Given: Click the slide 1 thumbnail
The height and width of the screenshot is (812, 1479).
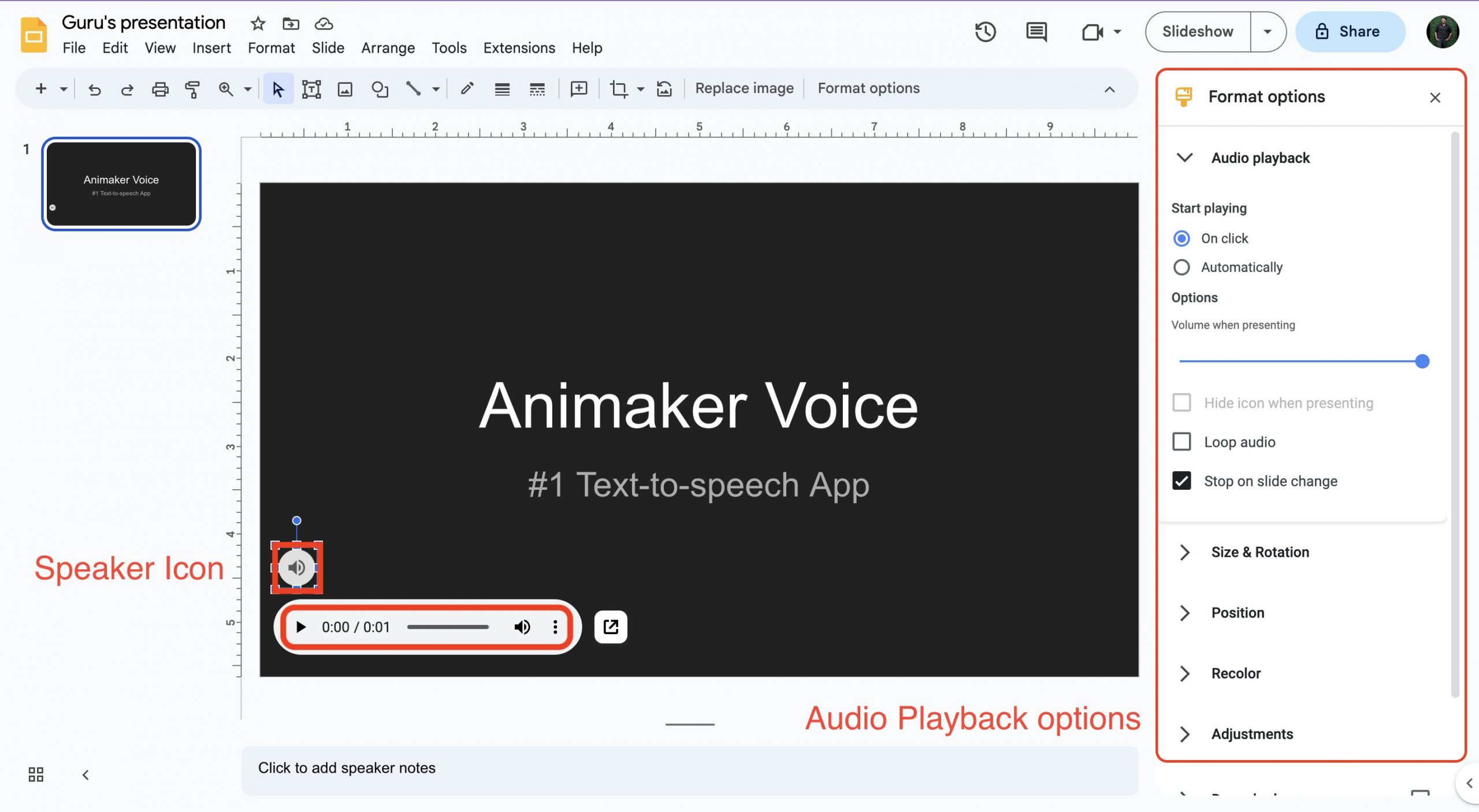Looking at the screenshot, I should [x=120, y=183].
